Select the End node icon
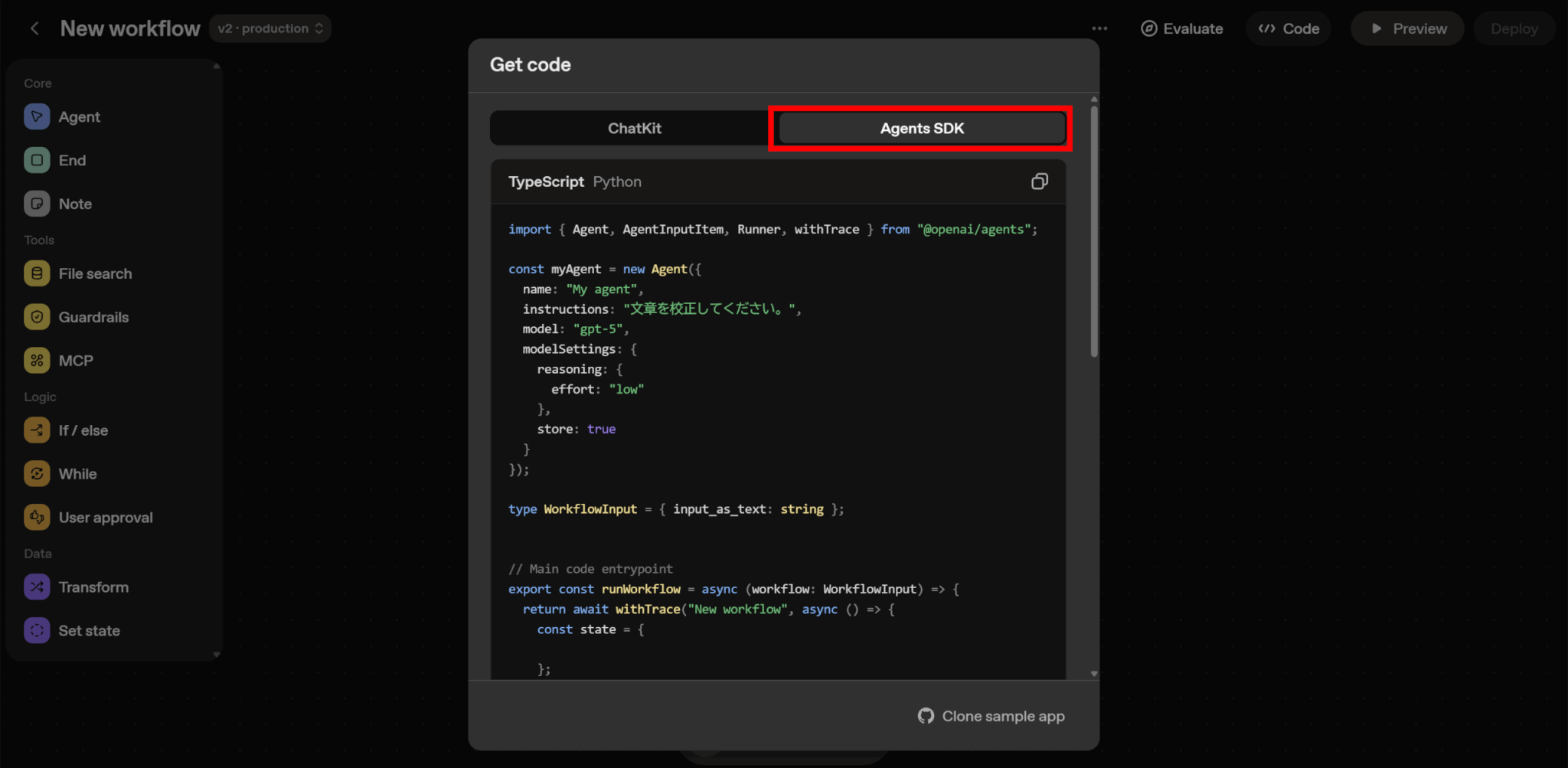Viewport: 1568px width, 768px height. (37, 160)
